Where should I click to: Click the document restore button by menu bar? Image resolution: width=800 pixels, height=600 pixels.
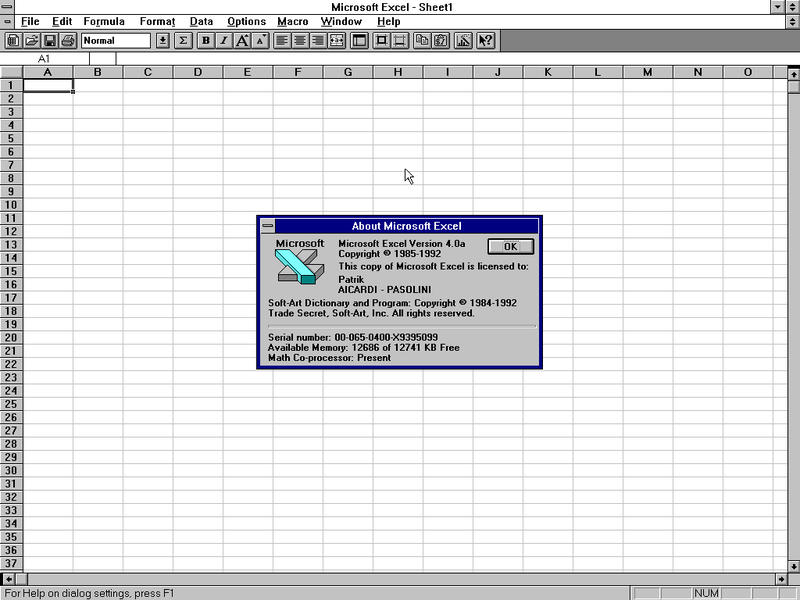pyautogui.click(x=792, y=21)
